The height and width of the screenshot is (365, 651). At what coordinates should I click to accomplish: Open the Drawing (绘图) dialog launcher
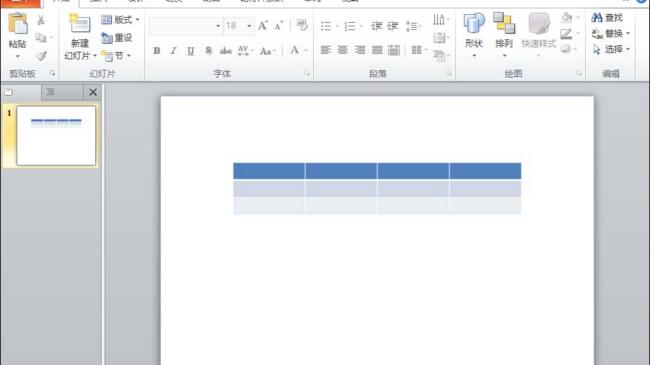[579, 74]
